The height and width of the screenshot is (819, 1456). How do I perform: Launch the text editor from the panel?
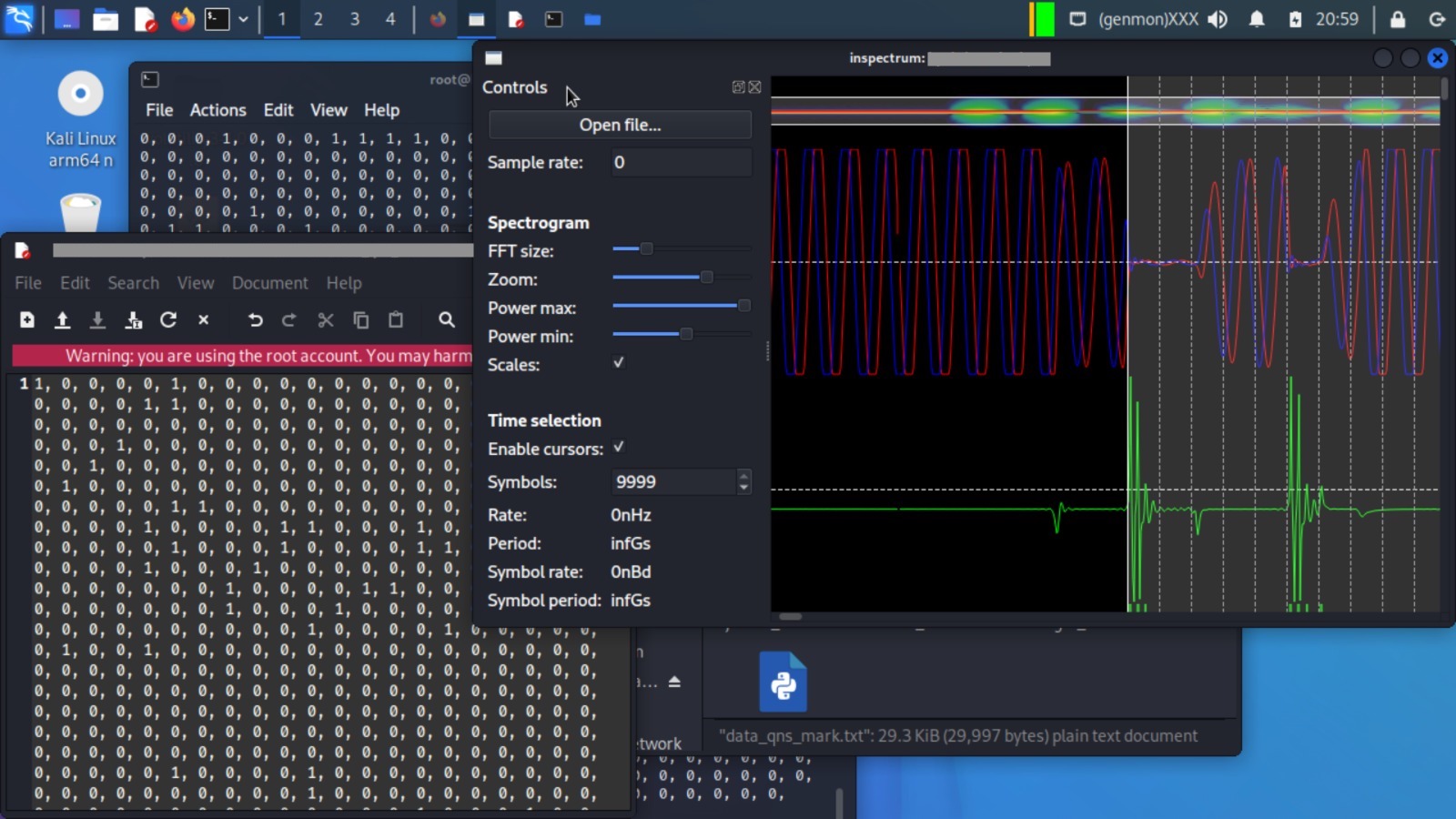146,19
